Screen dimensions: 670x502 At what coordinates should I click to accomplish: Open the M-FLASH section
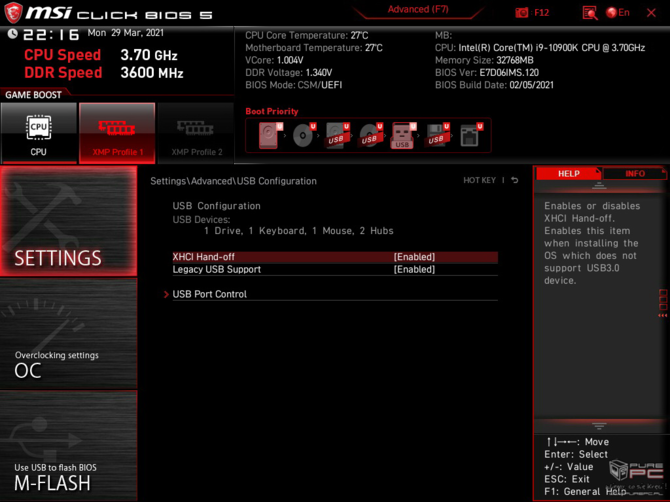[68, 446]
